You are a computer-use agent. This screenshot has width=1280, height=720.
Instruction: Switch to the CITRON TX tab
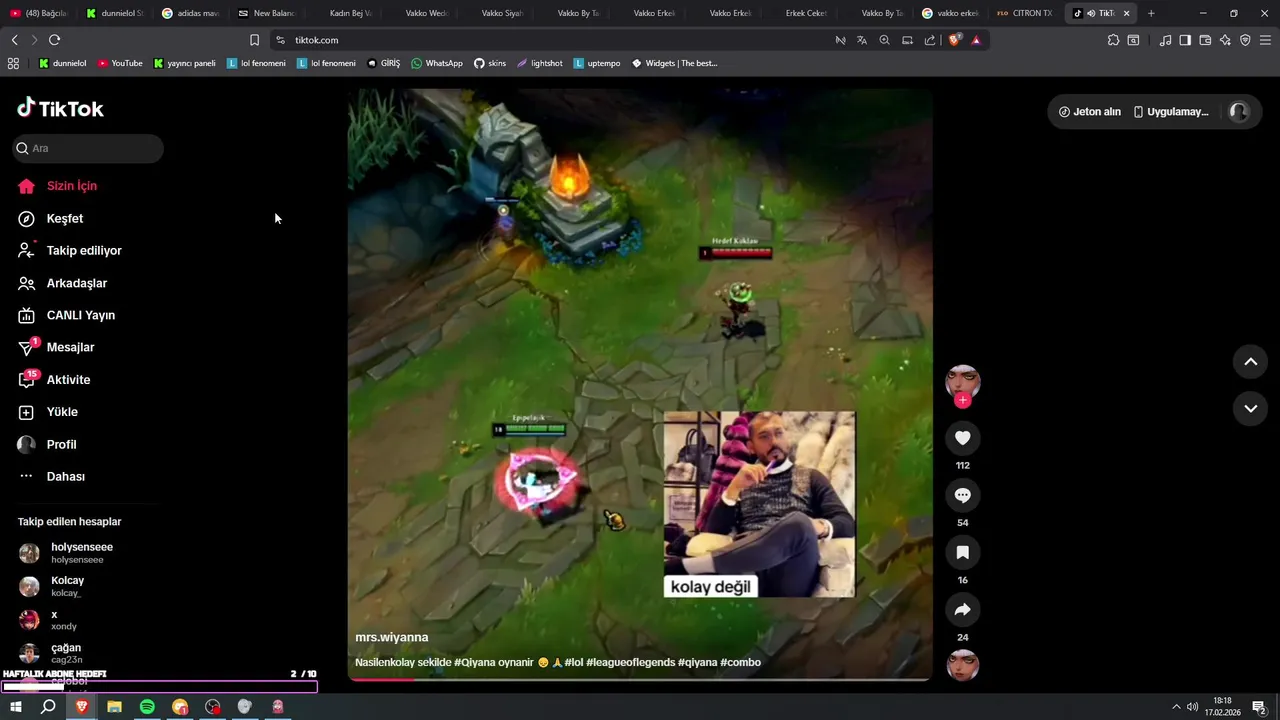pyautogui.click(x=1025, y=13)
